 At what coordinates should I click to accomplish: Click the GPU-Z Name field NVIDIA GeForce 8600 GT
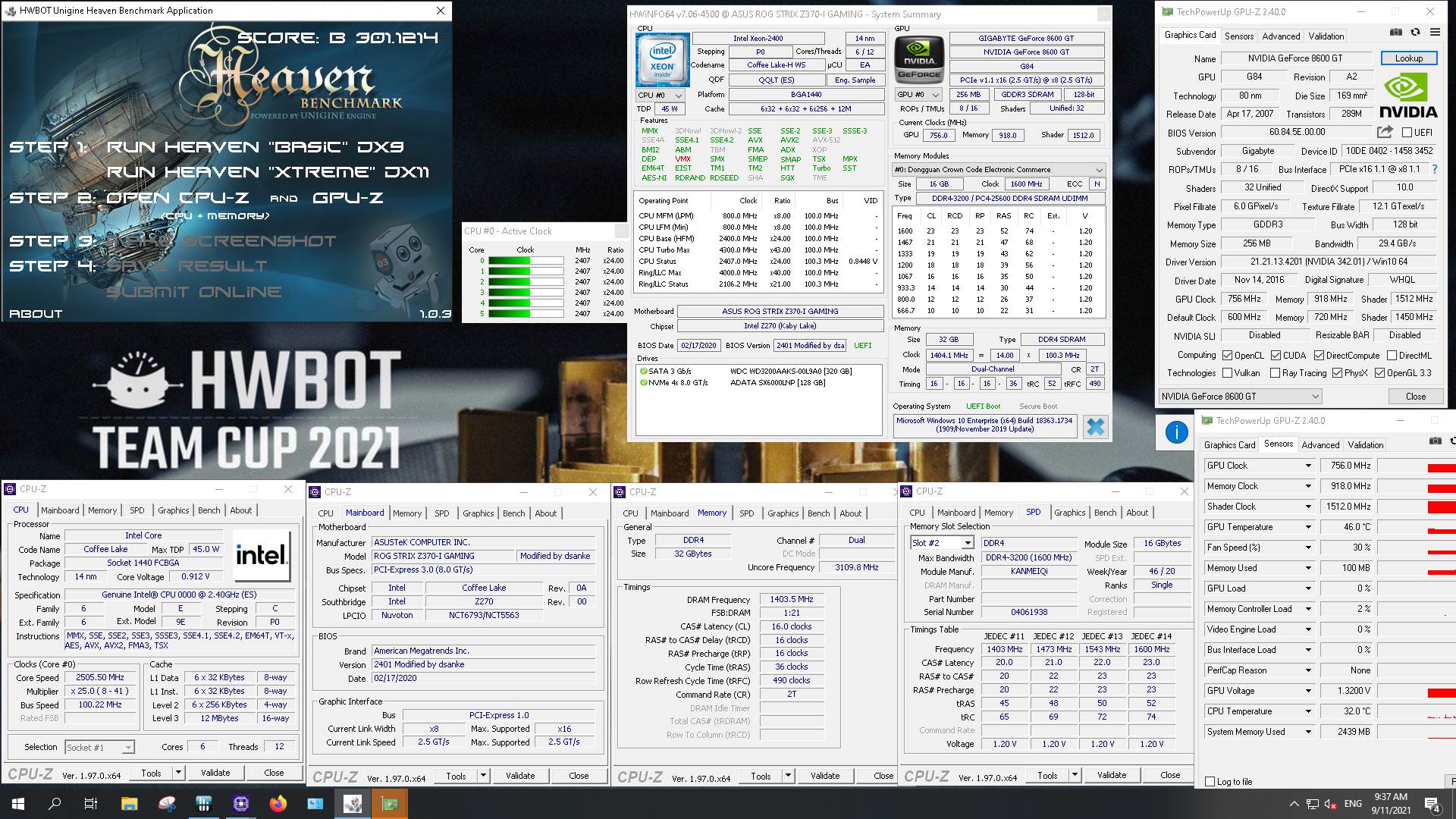pyautogui.click(x=1295, y=58)
